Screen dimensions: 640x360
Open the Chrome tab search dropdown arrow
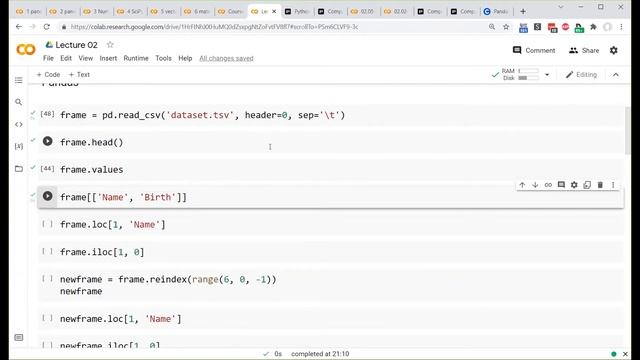tap(561, 7)
